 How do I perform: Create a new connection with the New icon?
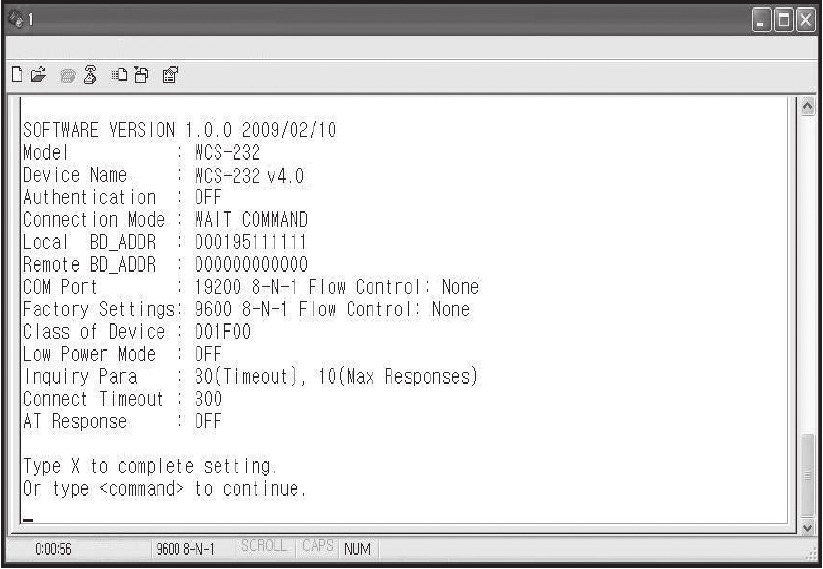click(x=17, y=76)
